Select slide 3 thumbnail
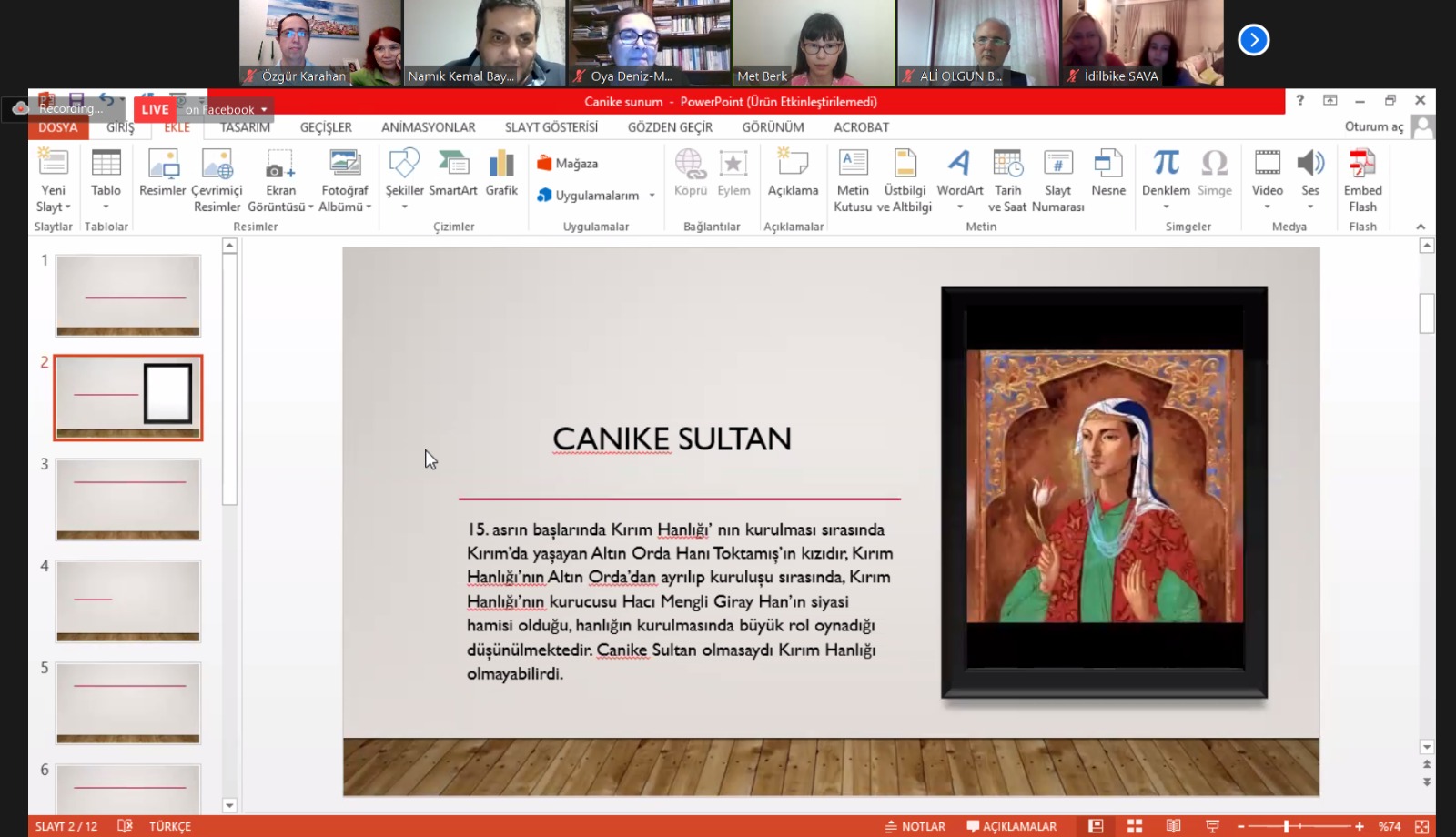The width and height of the screenshot is (1456, 837). coord(128,499)
